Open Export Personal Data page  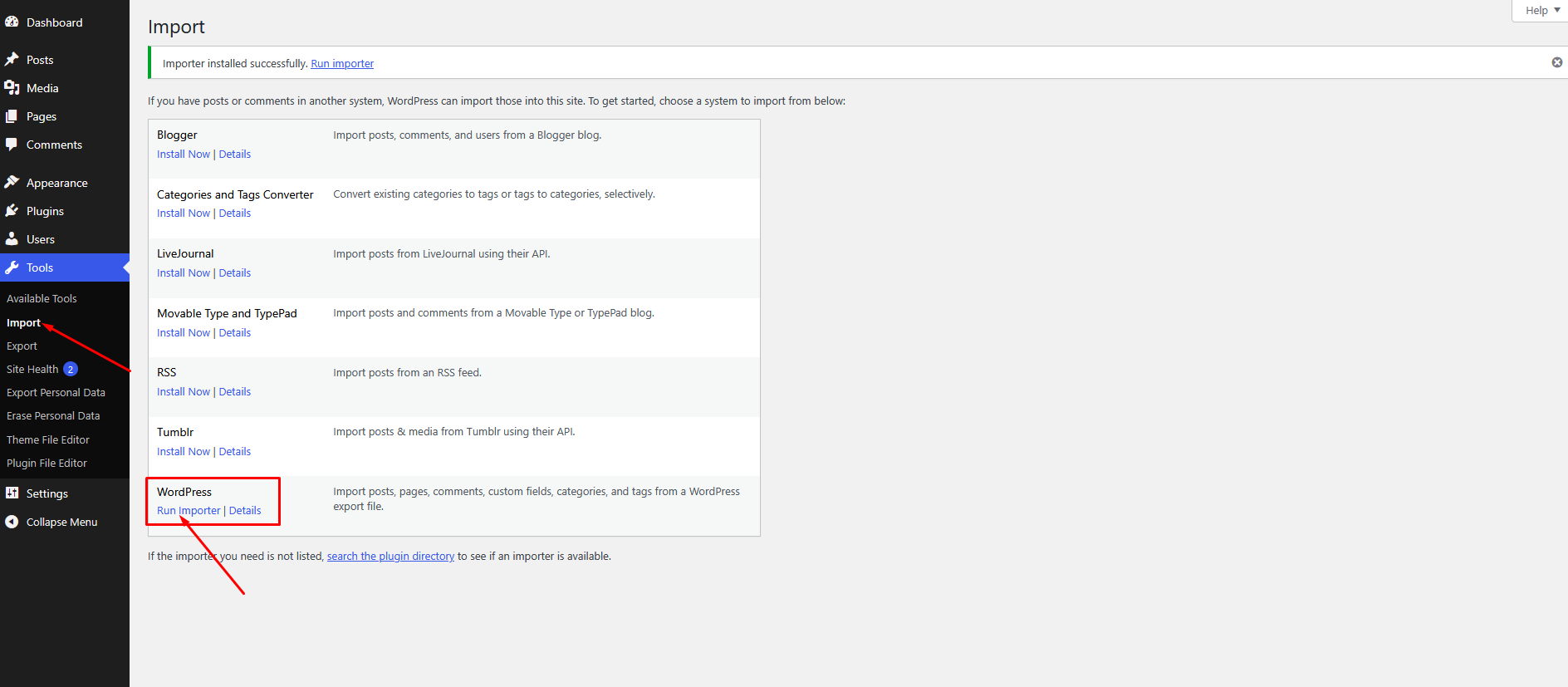pos(56,392)
